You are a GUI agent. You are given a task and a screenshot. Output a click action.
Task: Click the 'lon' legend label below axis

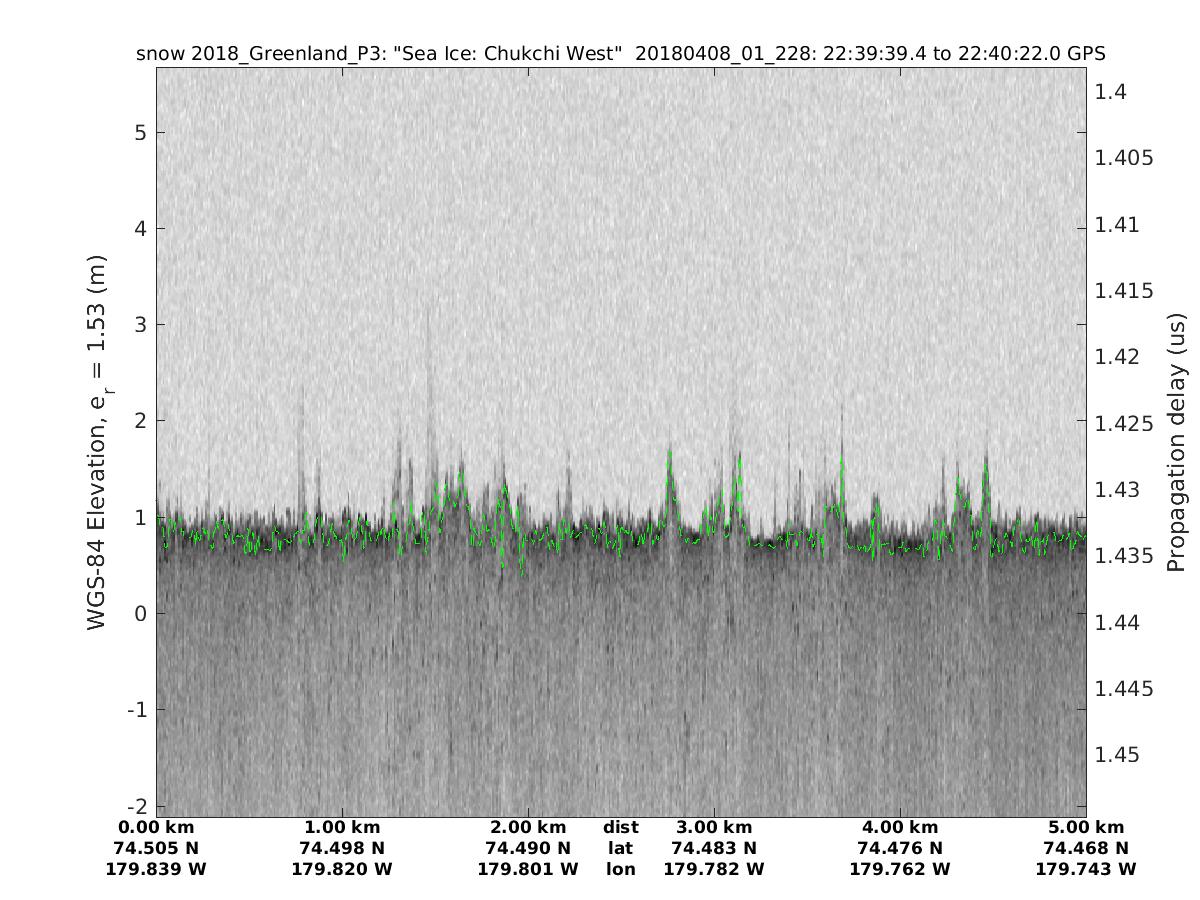click(x=621, y=870)
